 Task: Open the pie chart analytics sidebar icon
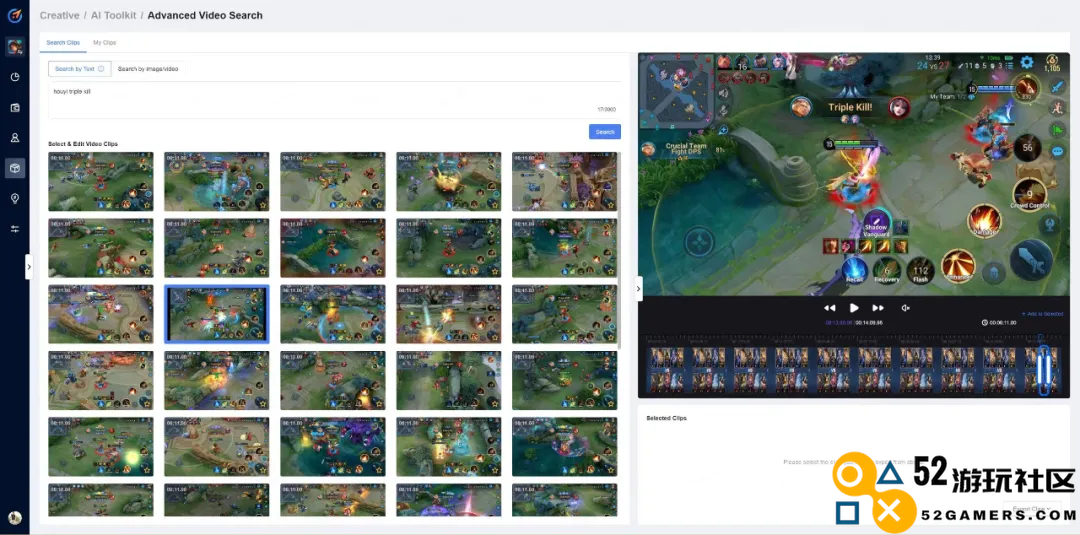[x=15, y=77]
